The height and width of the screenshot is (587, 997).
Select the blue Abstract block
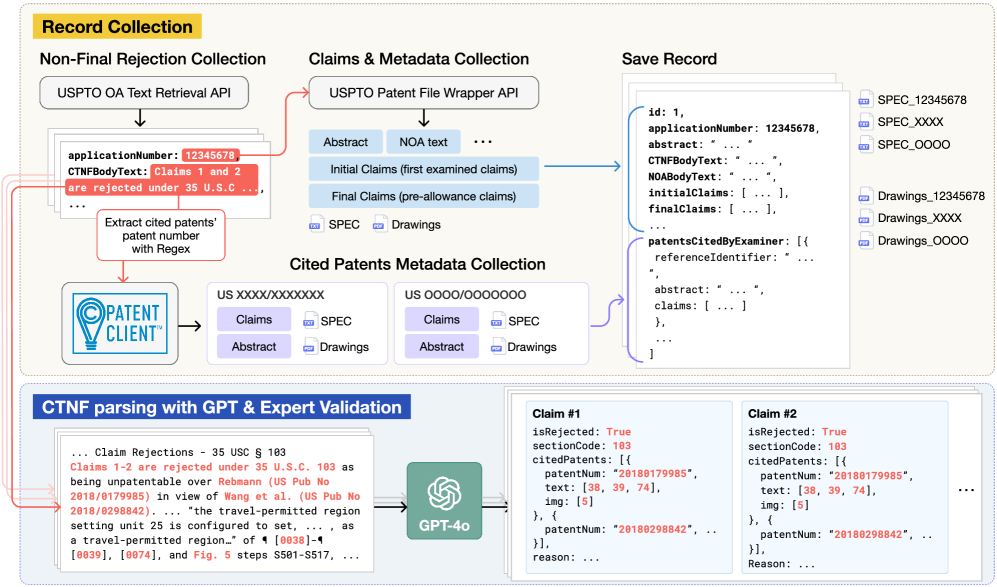345,142
